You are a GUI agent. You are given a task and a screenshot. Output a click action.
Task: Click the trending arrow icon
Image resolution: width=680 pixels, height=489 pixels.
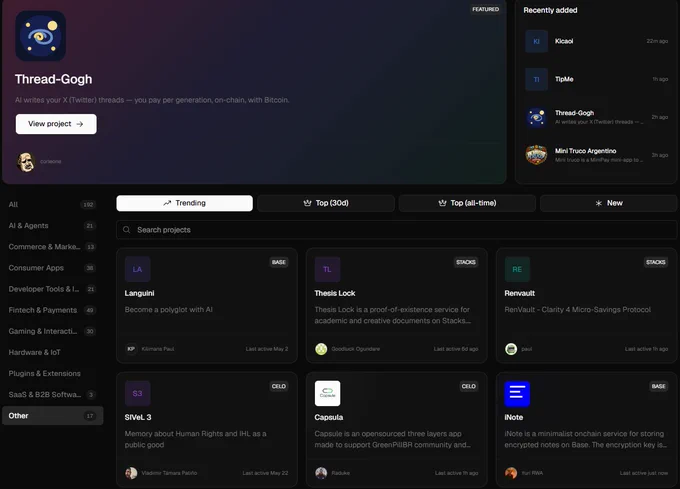tap(167, 203)
